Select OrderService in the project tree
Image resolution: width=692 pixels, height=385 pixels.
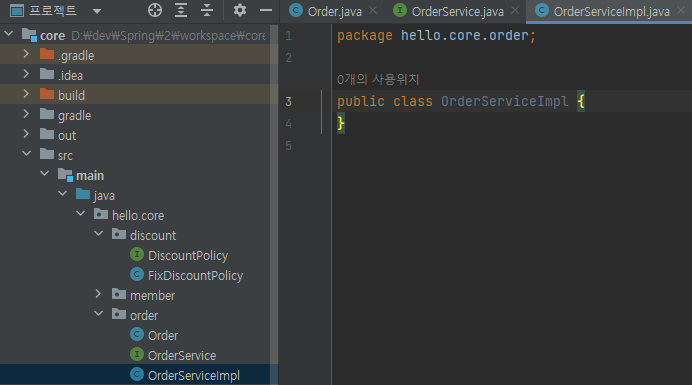tap(182, 355)
